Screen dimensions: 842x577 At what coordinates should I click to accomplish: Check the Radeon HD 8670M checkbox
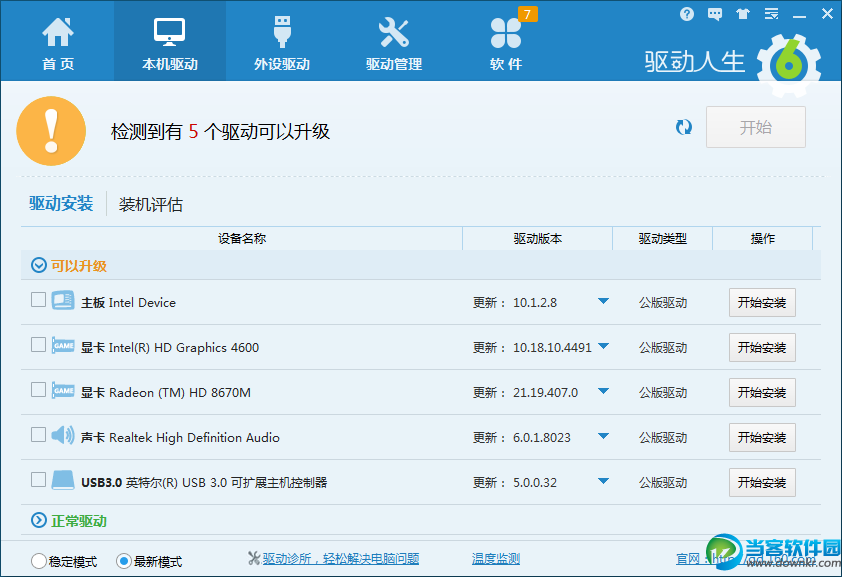pos(38,390)
